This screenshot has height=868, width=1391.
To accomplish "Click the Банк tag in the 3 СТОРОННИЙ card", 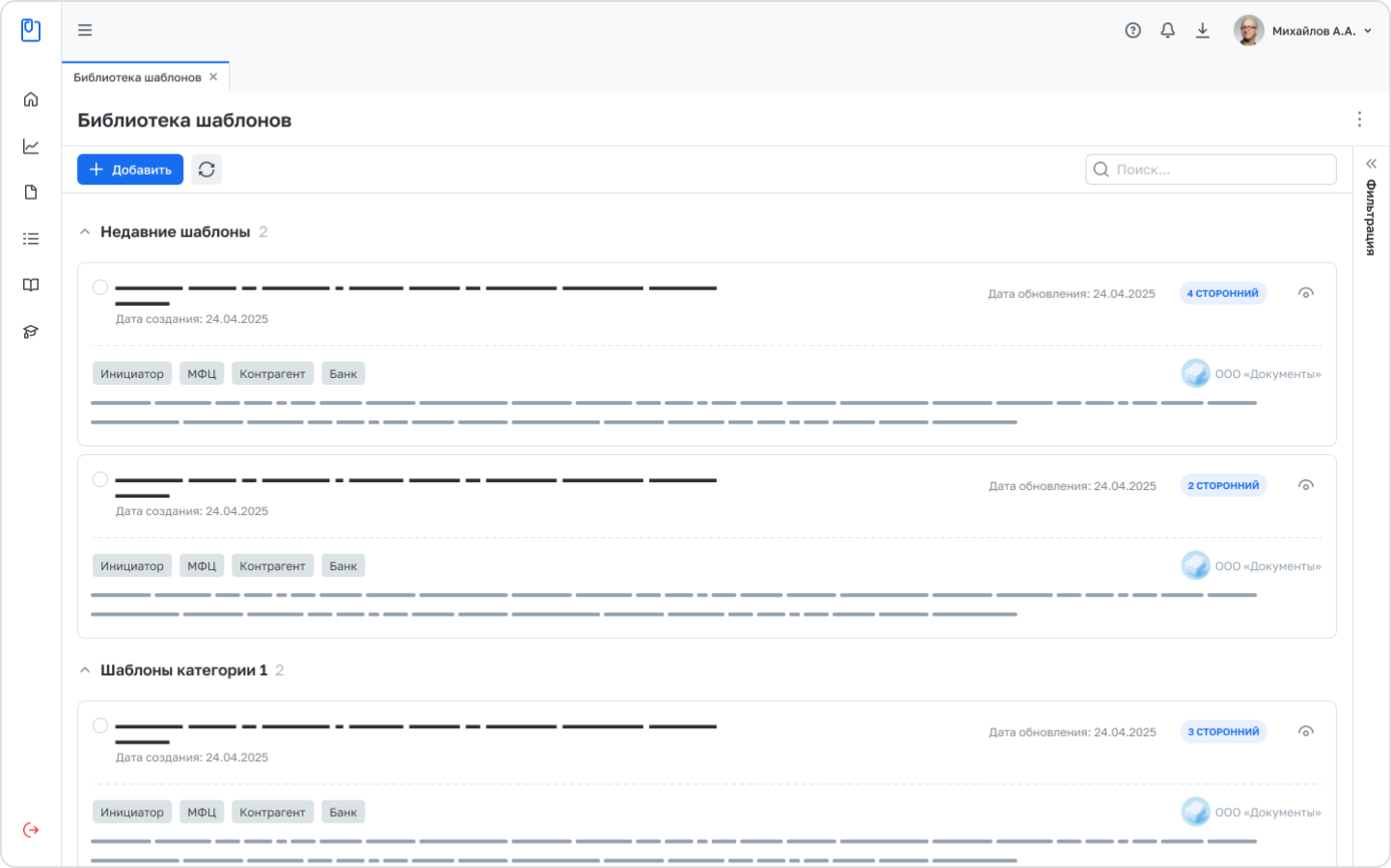I will click(343, 812).
